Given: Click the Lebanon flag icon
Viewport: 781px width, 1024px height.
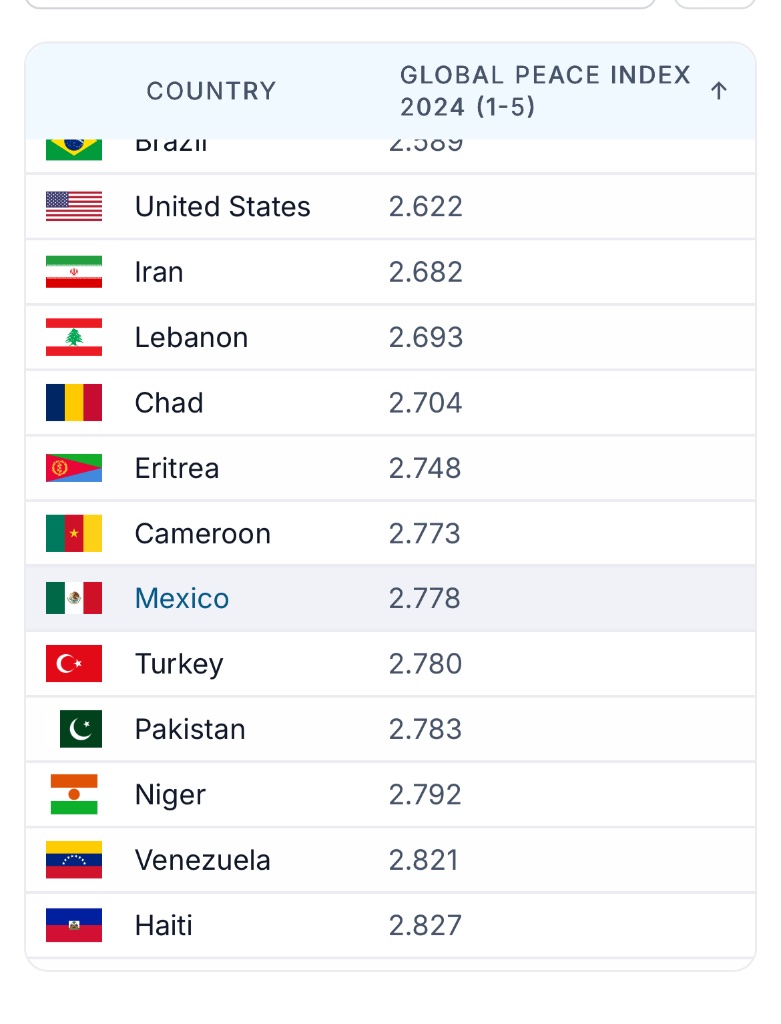Looking at the screenshot, I should 74,338.
